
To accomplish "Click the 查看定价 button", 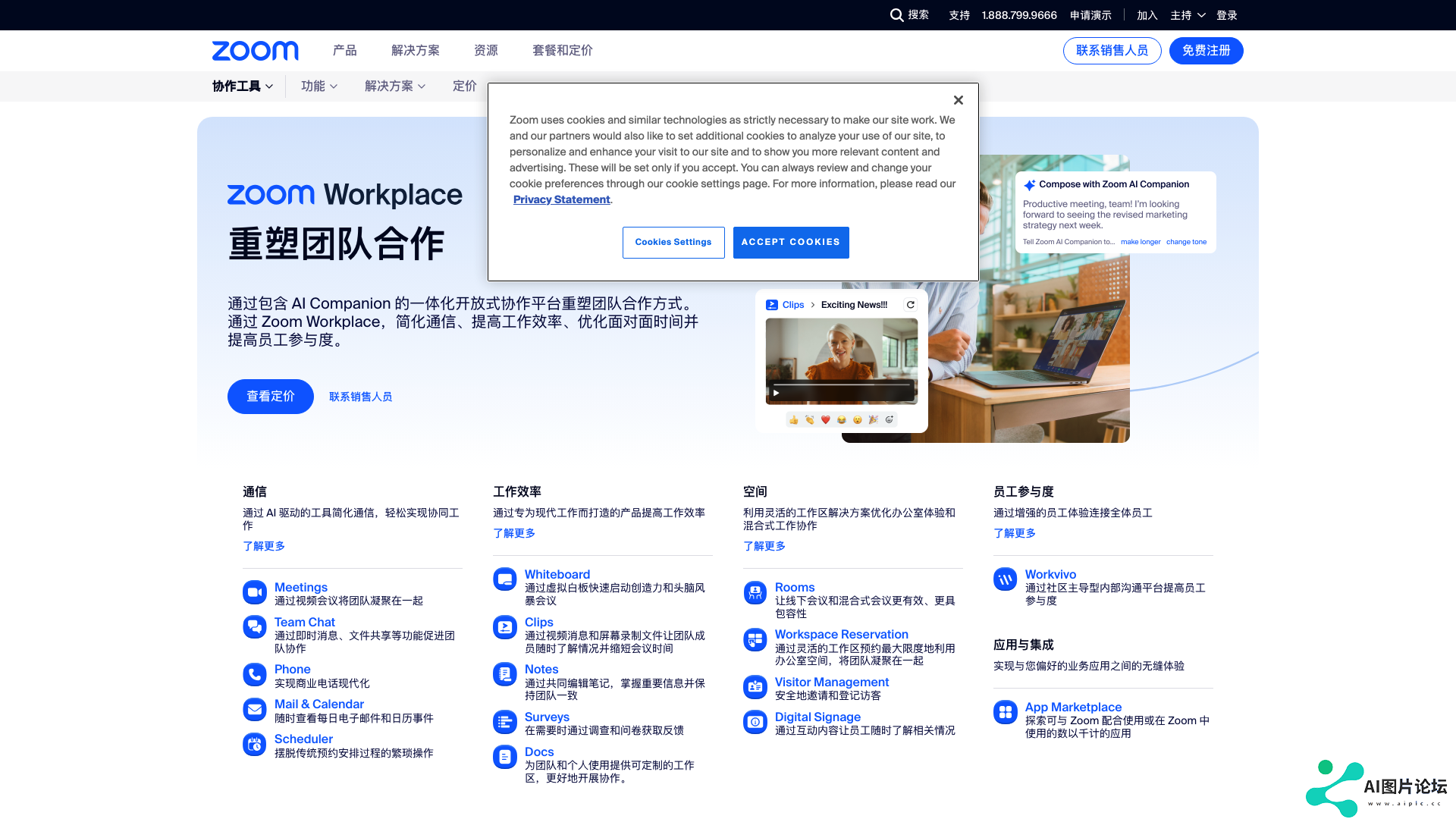I will click(x=271, y=397).
